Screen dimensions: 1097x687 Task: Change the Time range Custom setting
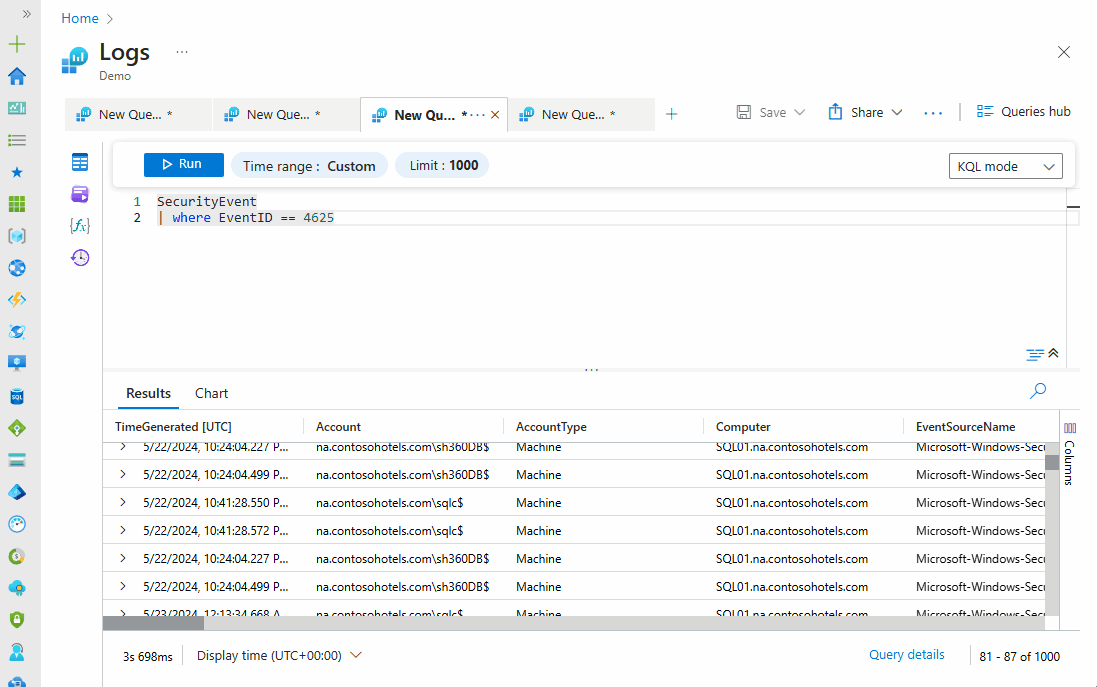coord(309,166)
